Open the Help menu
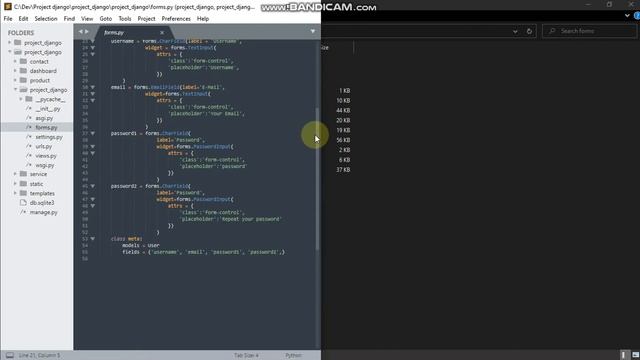Screen dimensions: 640x360 (x=203, y=19)
